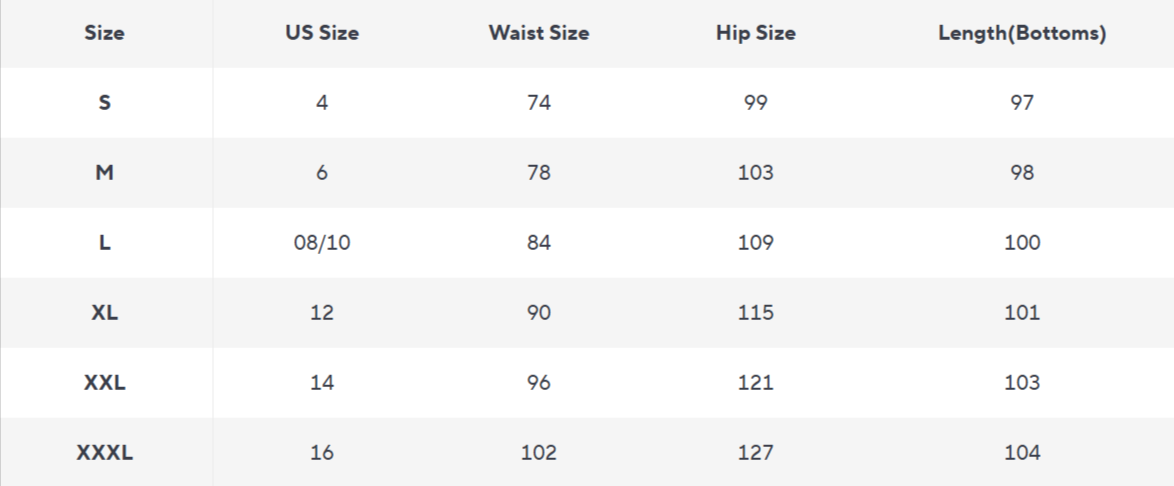This screenshot has width=1174, height=486.
Task: Select the XL size row label
Action: pyautogui.click(x=105, y=312)
